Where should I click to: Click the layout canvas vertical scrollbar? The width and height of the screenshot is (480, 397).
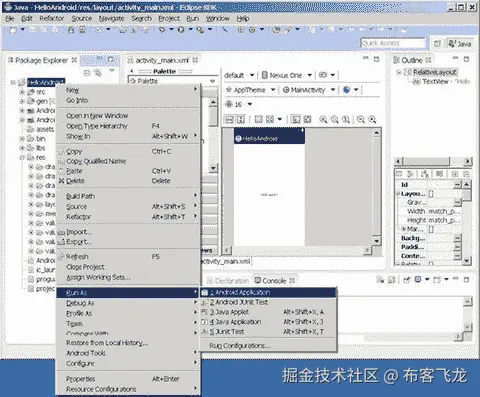click(x=376, y=187)
